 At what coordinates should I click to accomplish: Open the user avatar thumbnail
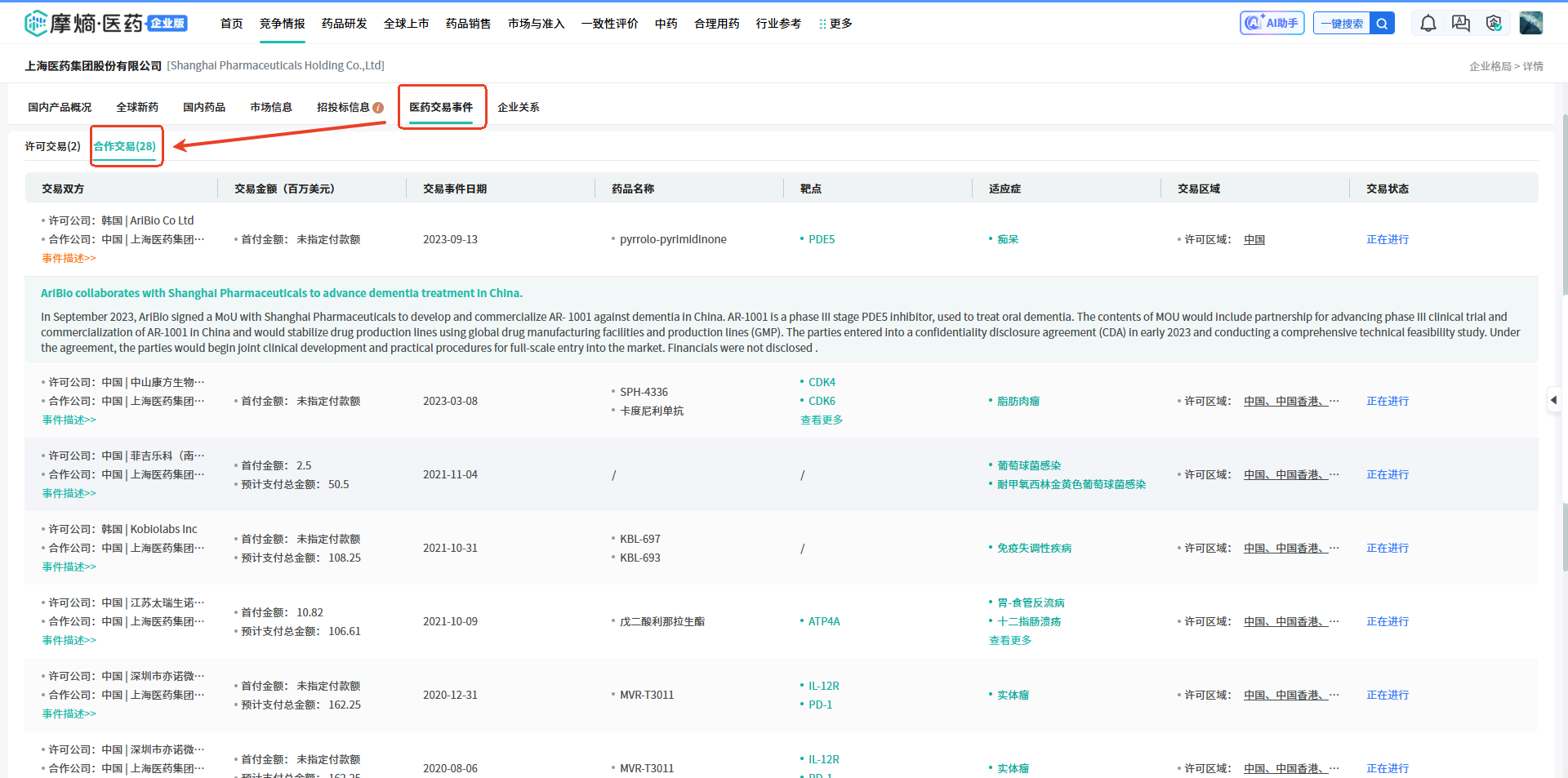click(x=1530, y=23)
